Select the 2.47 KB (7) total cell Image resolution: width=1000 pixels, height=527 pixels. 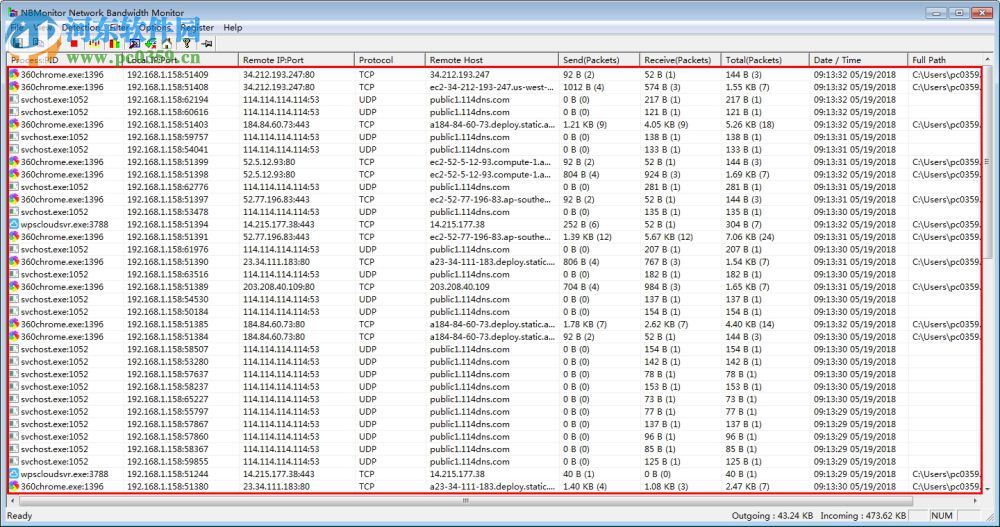(747, 486)
